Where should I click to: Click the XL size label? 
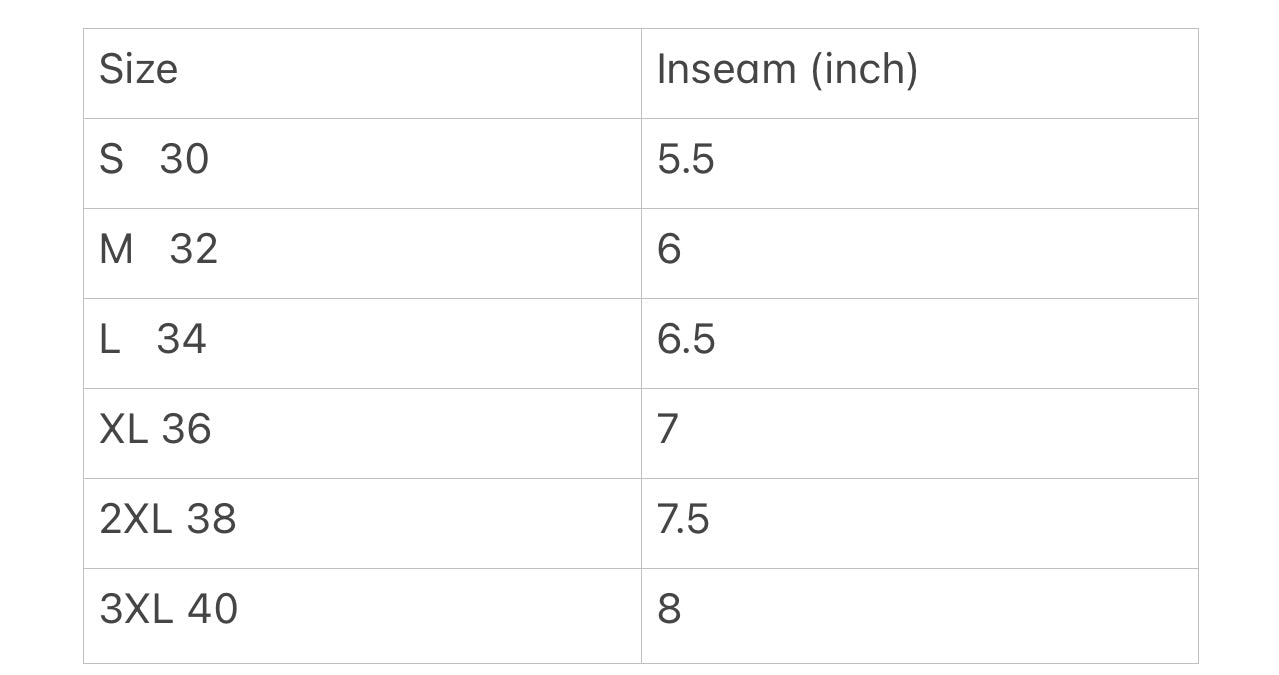click(123, 429)
